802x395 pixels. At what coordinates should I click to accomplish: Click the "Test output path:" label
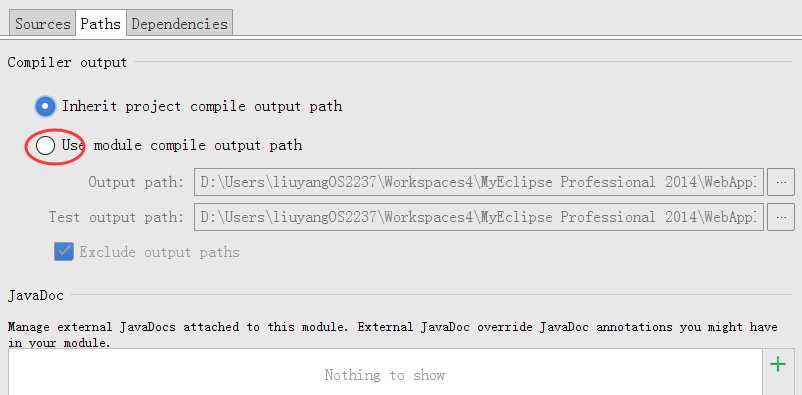pos(116,217)
